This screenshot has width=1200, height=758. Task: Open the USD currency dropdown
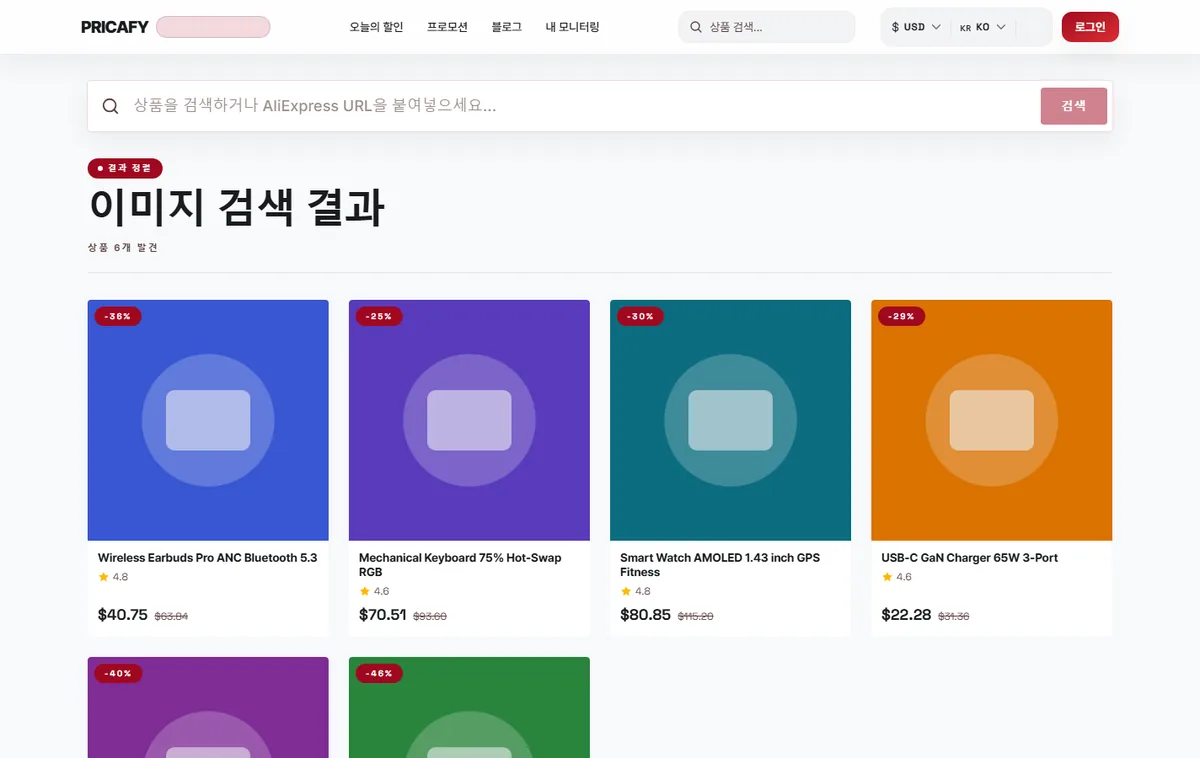pyautogui.click(x=915, y=27)
